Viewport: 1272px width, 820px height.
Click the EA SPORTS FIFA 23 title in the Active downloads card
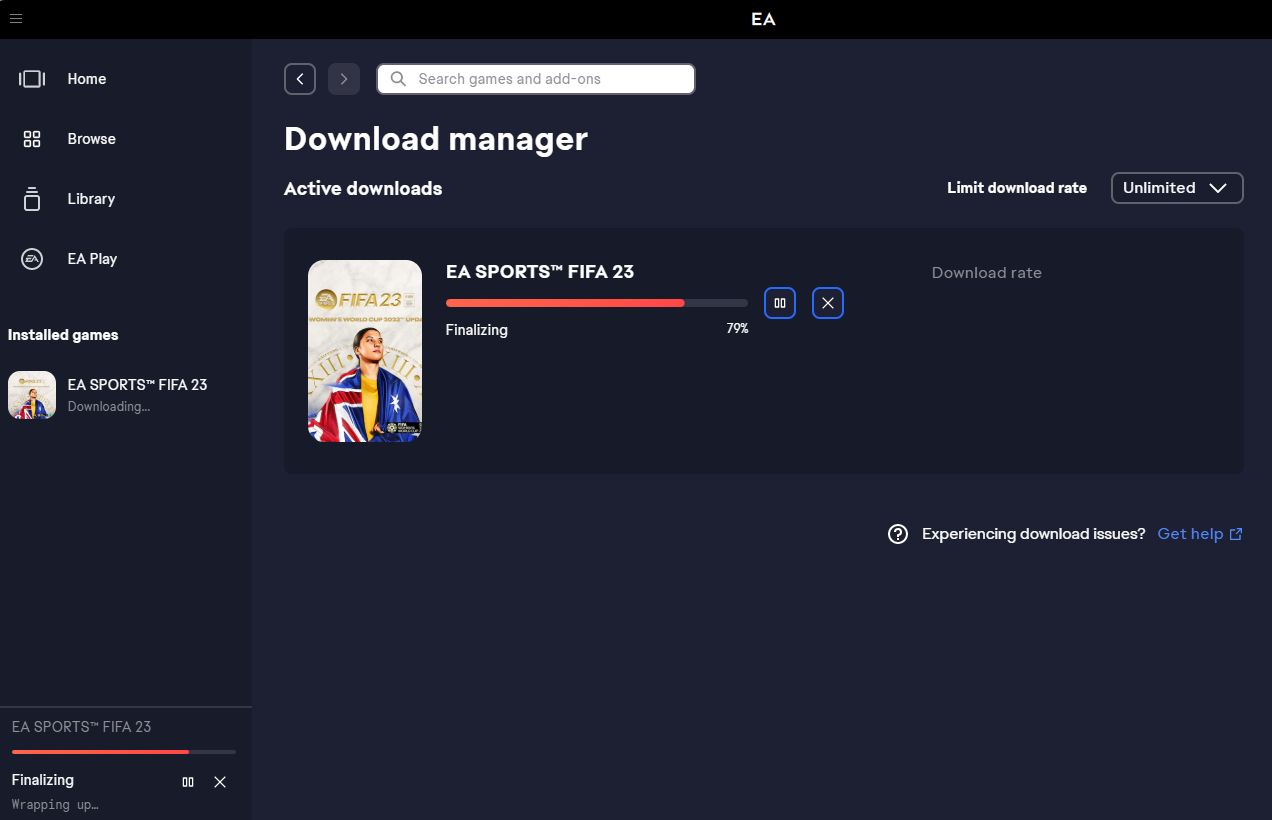click(x=540, y=271)
